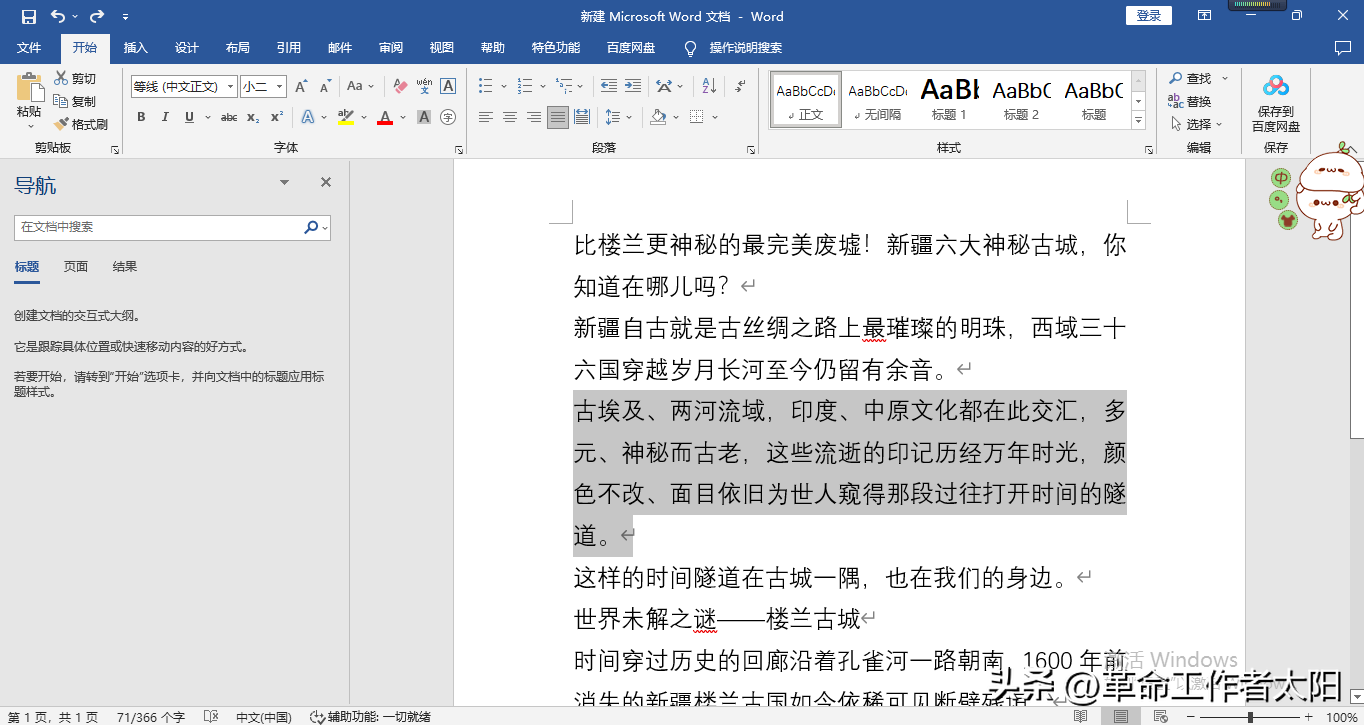Toggle Underline formatting
This screenshot has height=725, width=1364.
[x=189, y=117]
